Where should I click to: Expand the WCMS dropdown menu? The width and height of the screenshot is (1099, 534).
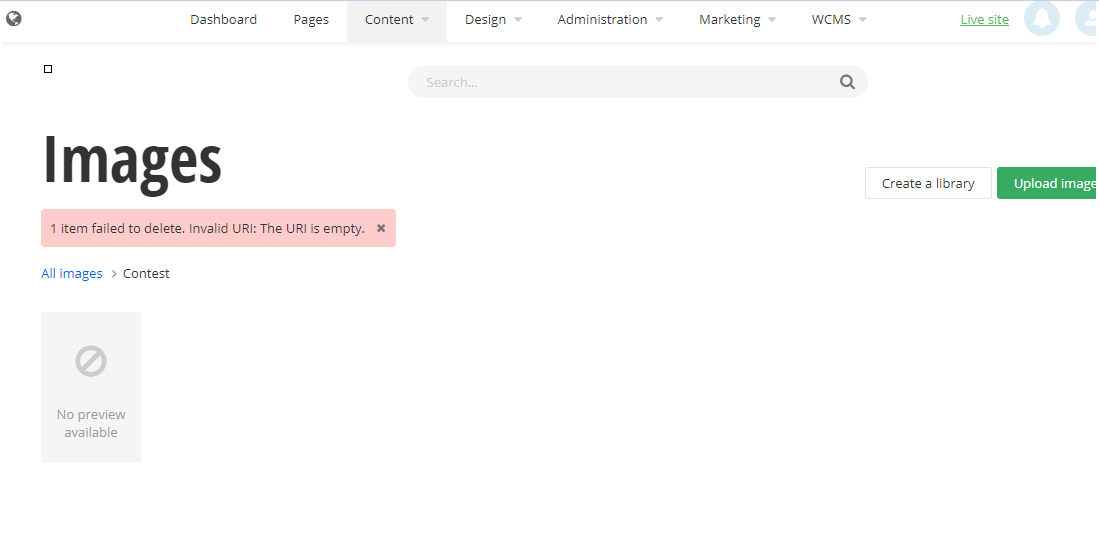(839, 20)
